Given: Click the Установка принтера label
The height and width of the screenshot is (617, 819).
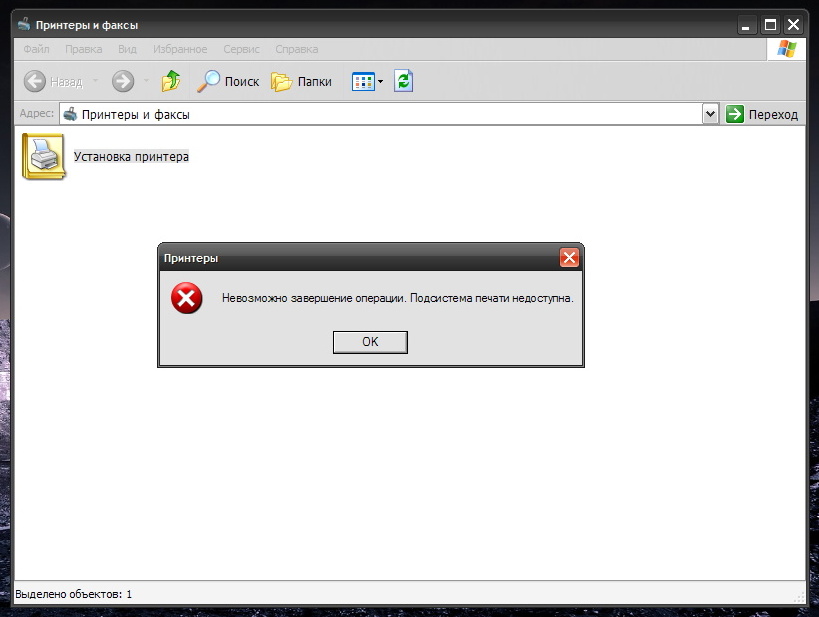Looking at the screenshot, I should click(131, 156).
